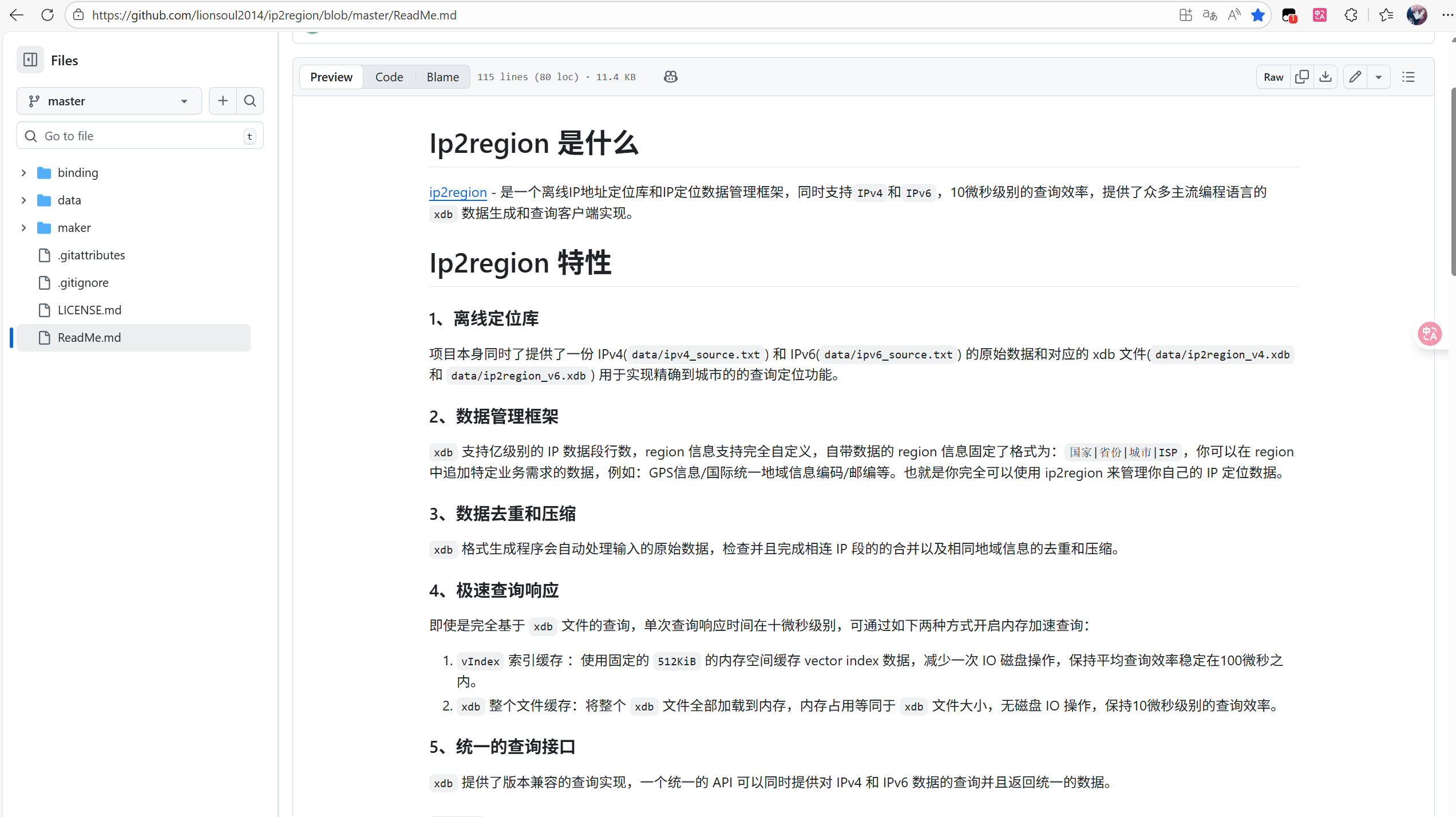Open the edit options dropdown arrow
1456x817 pixels.
1378,77
